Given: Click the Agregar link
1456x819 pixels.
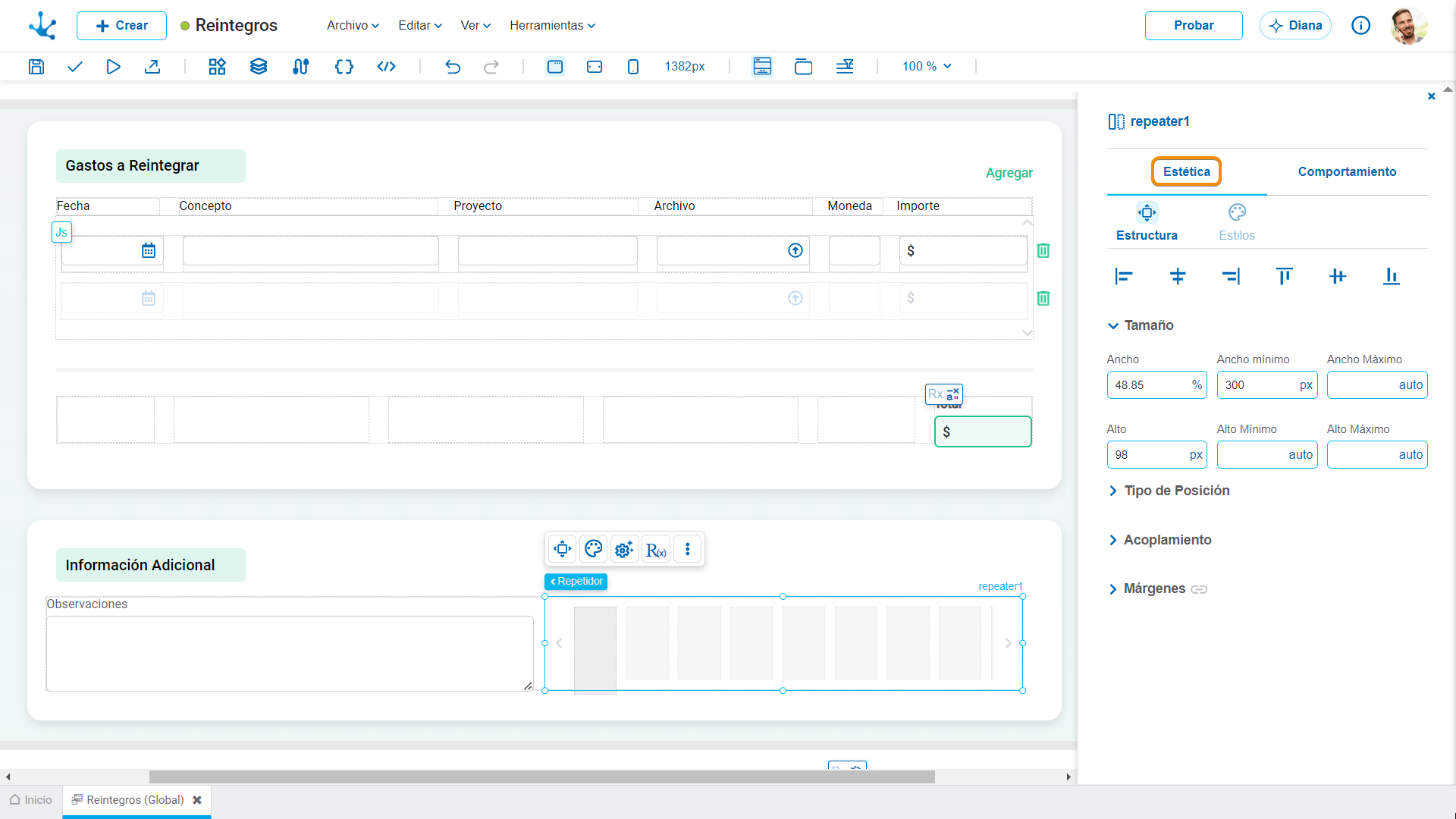Looking at the screenshot, I should tap(1009, 173).
